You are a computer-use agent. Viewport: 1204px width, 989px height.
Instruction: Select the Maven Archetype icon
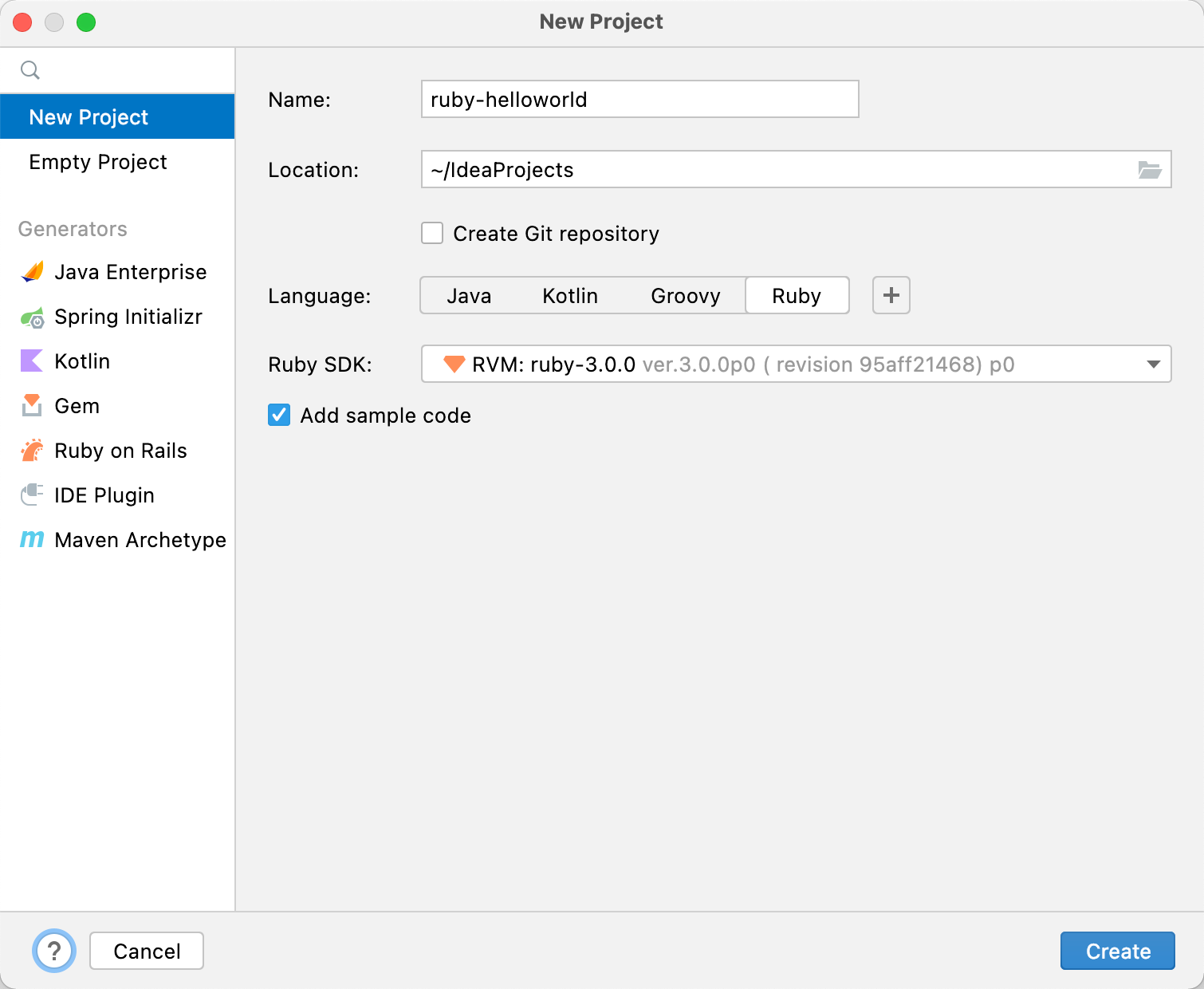pyautogui.click(x=32, y=540)
